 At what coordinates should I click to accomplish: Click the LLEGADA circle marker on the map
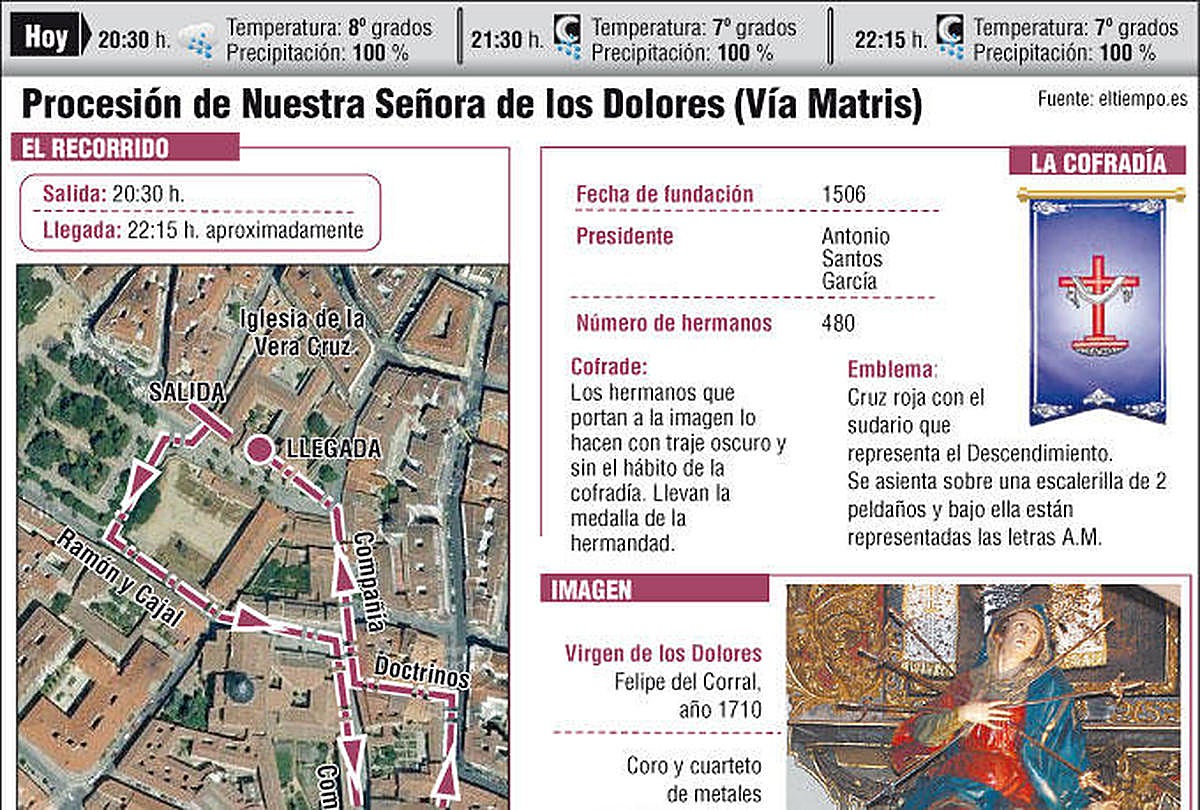click(260, 450)
